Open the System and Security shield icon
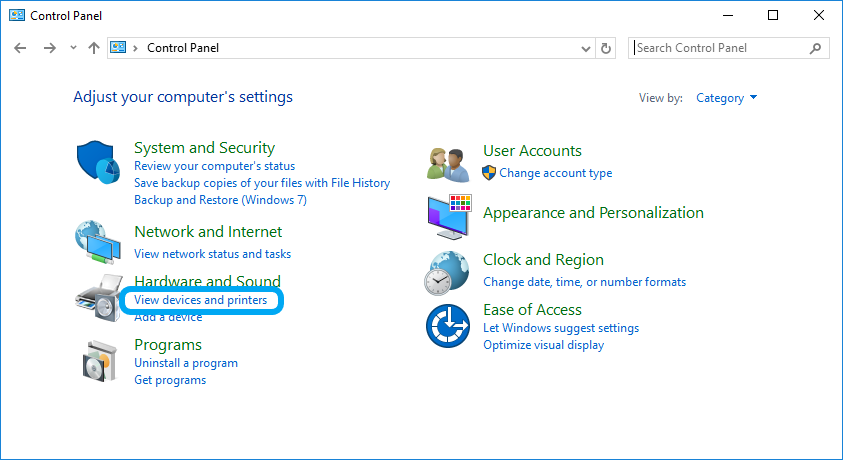This screenshot has width=843, height=460. 98,162
